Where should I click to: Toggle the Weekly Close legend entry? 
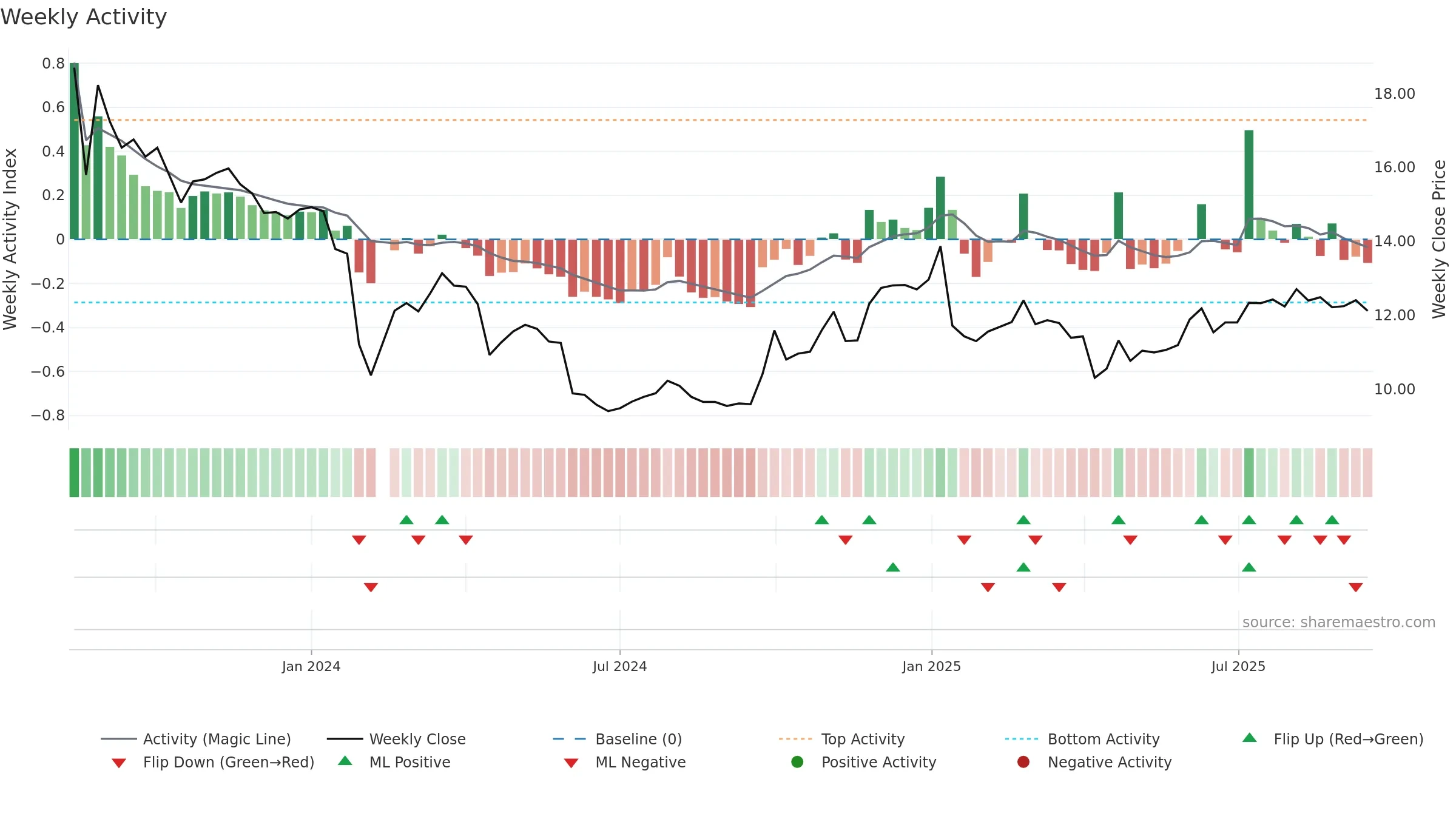pyautogui.click(x=396, y=739)
